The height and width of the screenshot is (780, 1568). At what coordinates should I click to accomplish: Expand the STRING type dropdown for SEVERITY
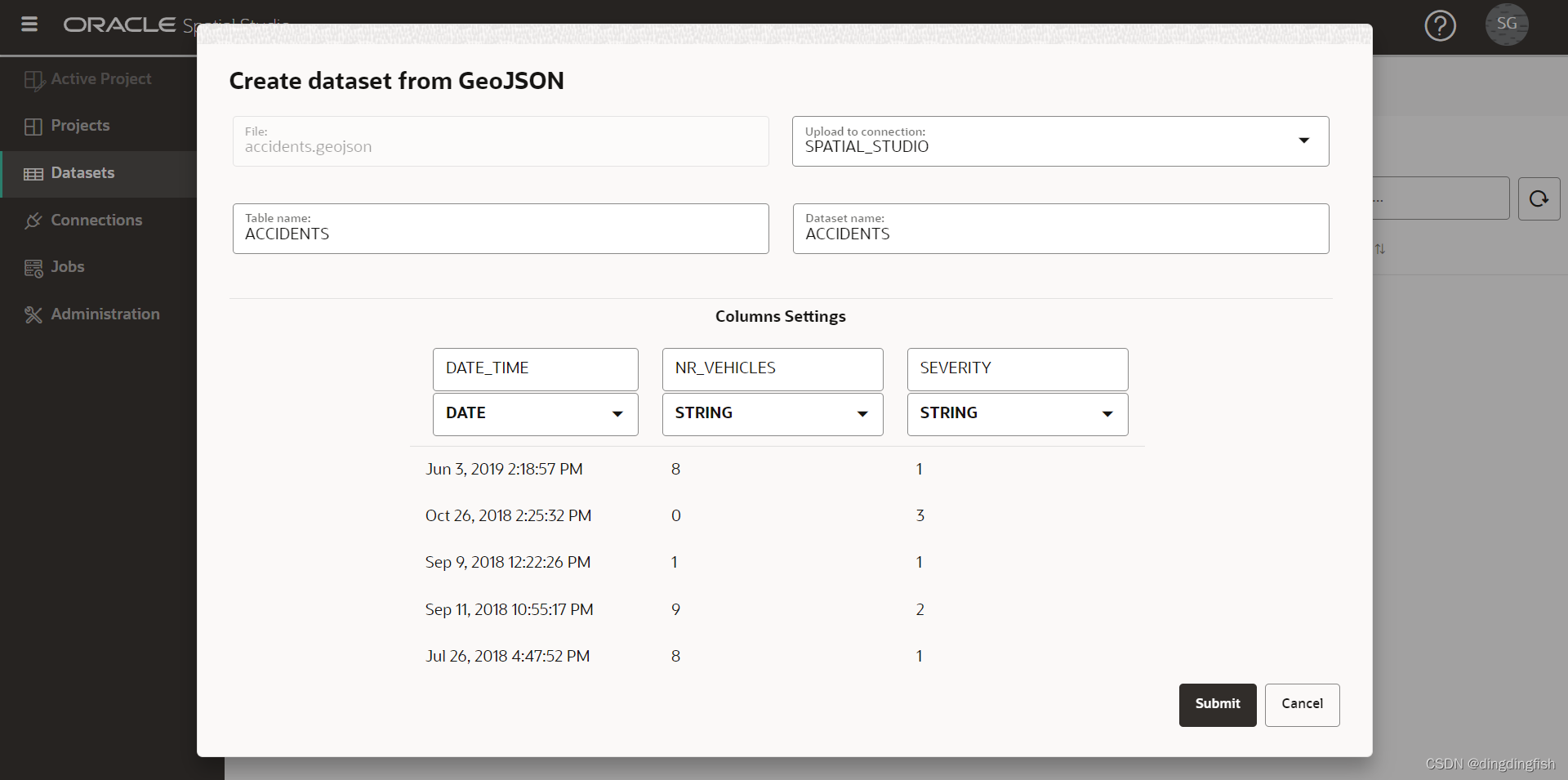tap(1017, 414)
